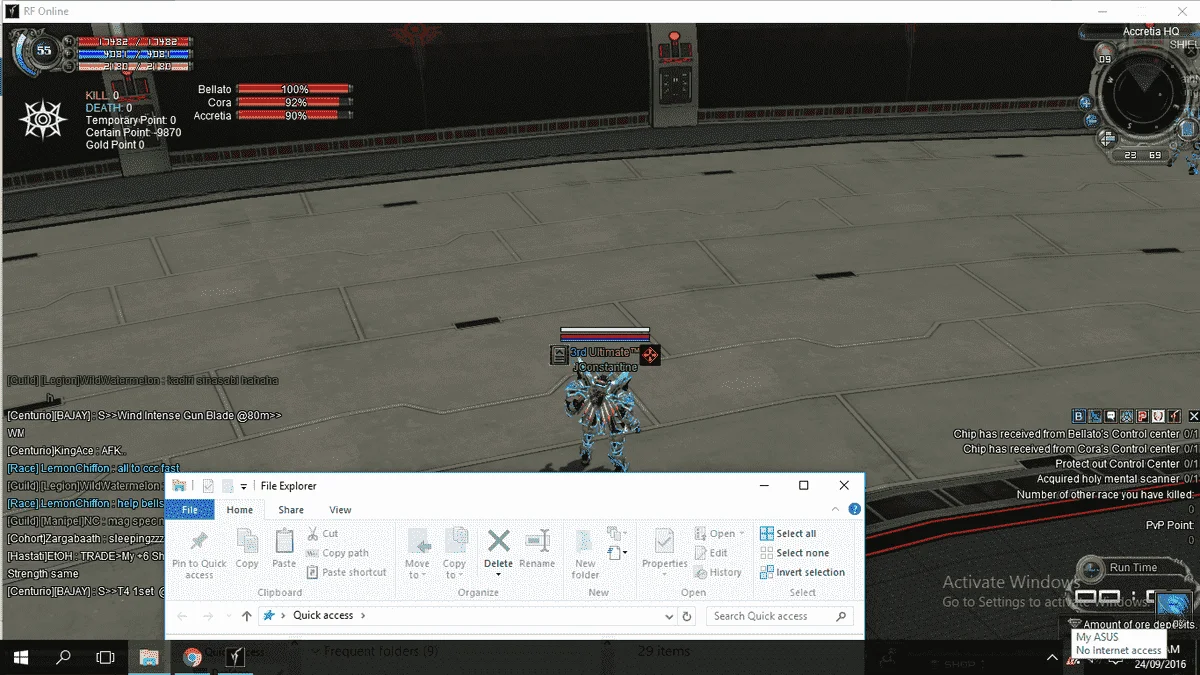Click the Paste clipboard icon
Viewport: 1200px width, 675px height.
pos(284,541)
